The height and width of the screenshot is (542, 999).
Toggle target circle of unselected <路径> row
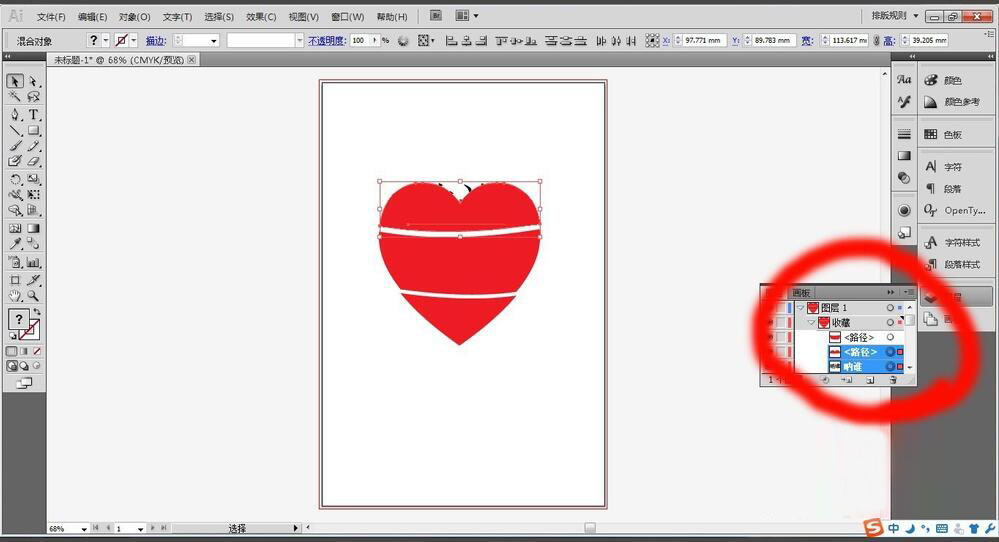point(890,337)
